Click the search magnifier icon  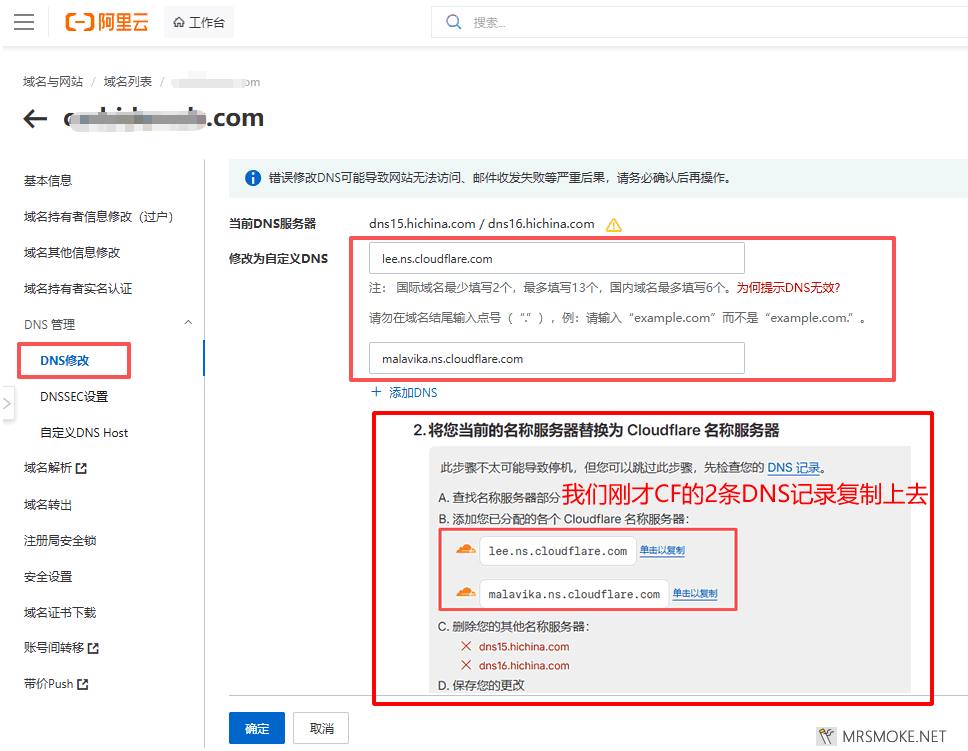pos(454,22)
